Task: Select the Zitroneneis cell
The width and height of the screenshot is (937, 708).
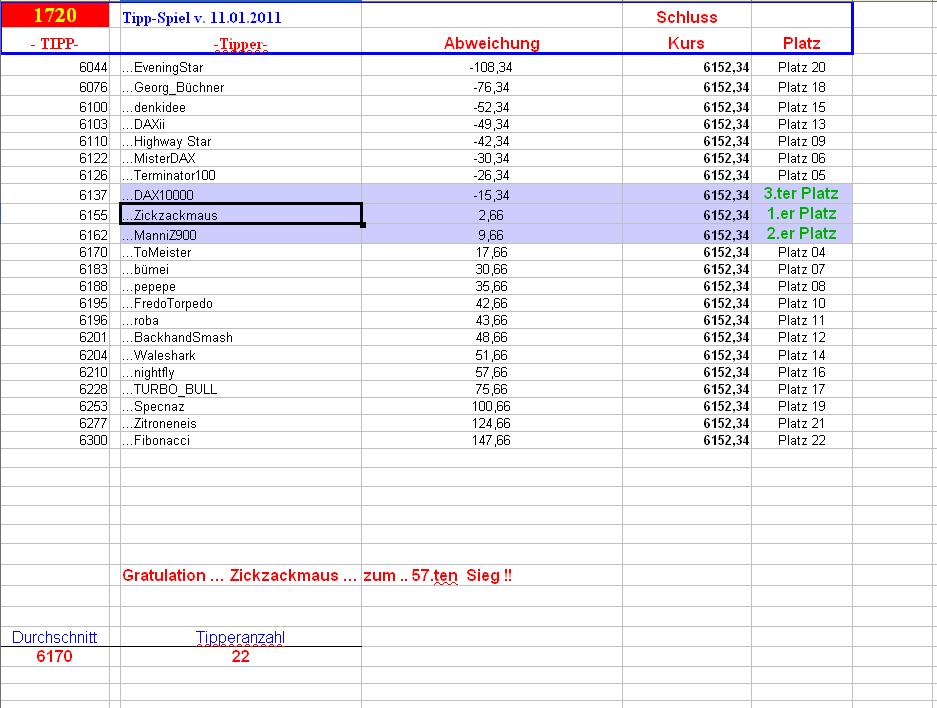Action: click(241, 423)
